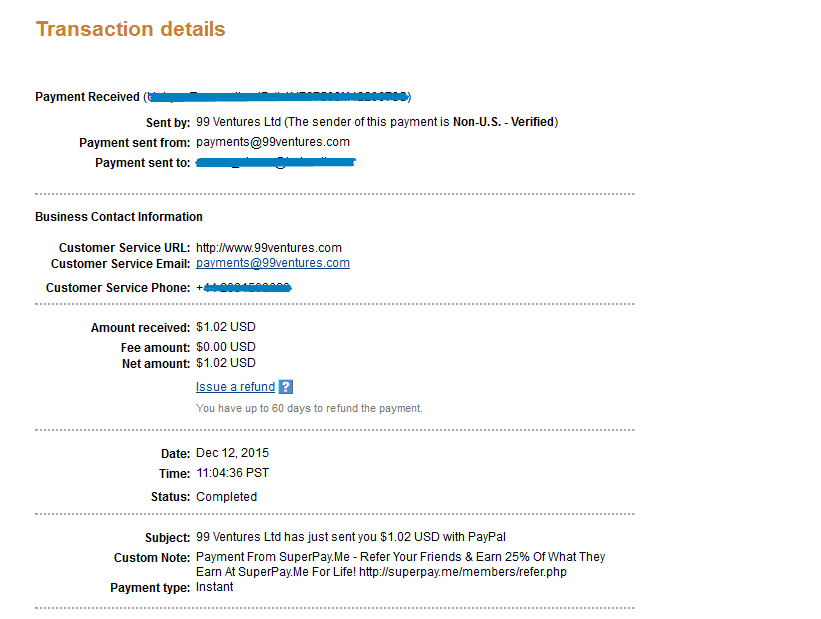Click the Instant payment type value
Screen dimensions: 821x619
215,587
